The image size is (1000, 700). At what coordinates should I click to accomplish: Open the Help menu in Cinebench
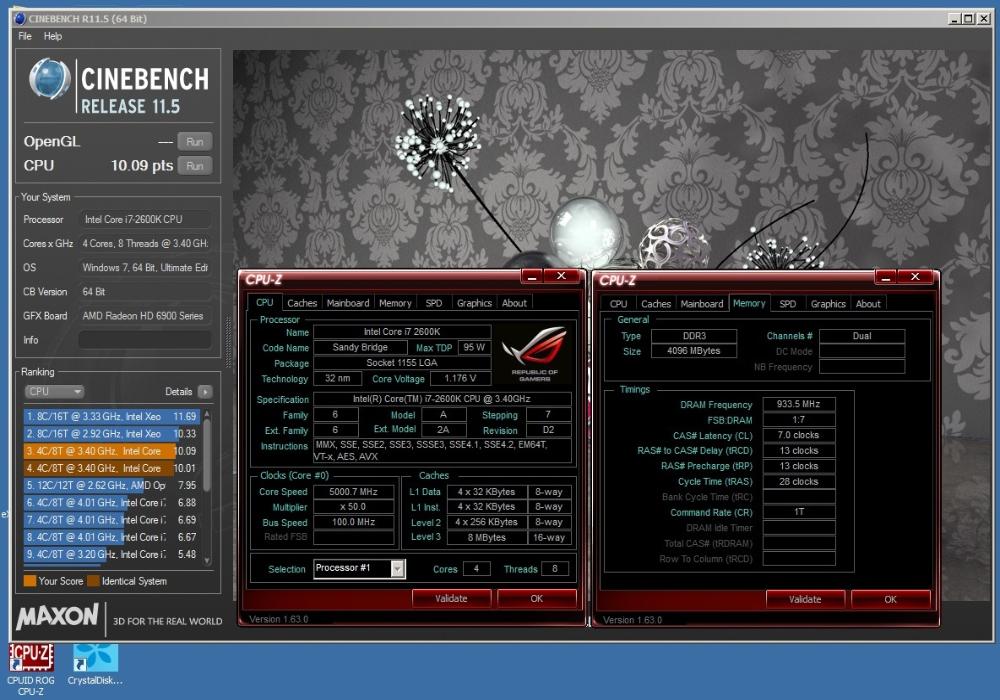(53, 36)
